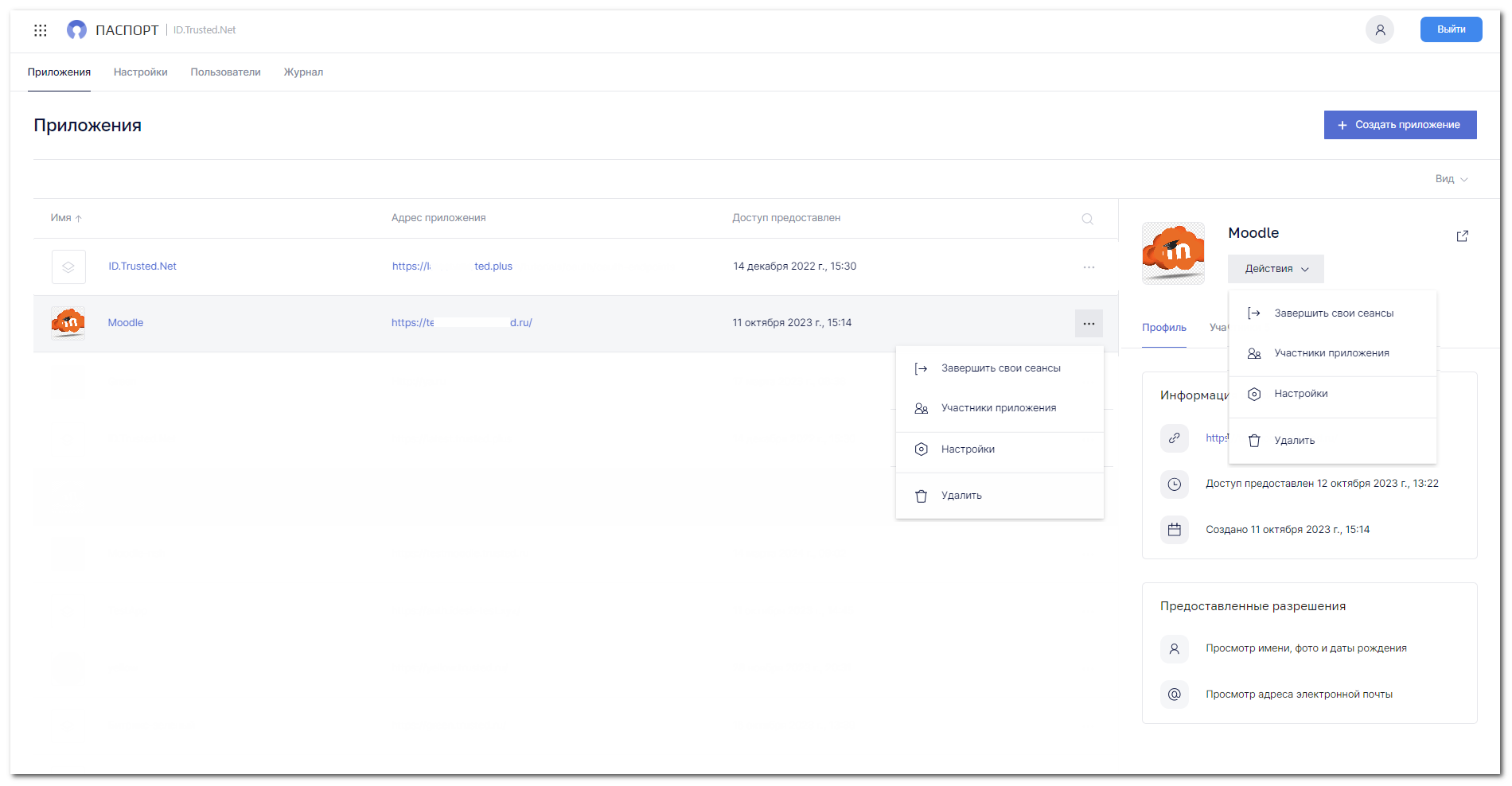Click Создать приложение button
The width and height of the screenshot is (1512, 786).
tap(1400, 125)
